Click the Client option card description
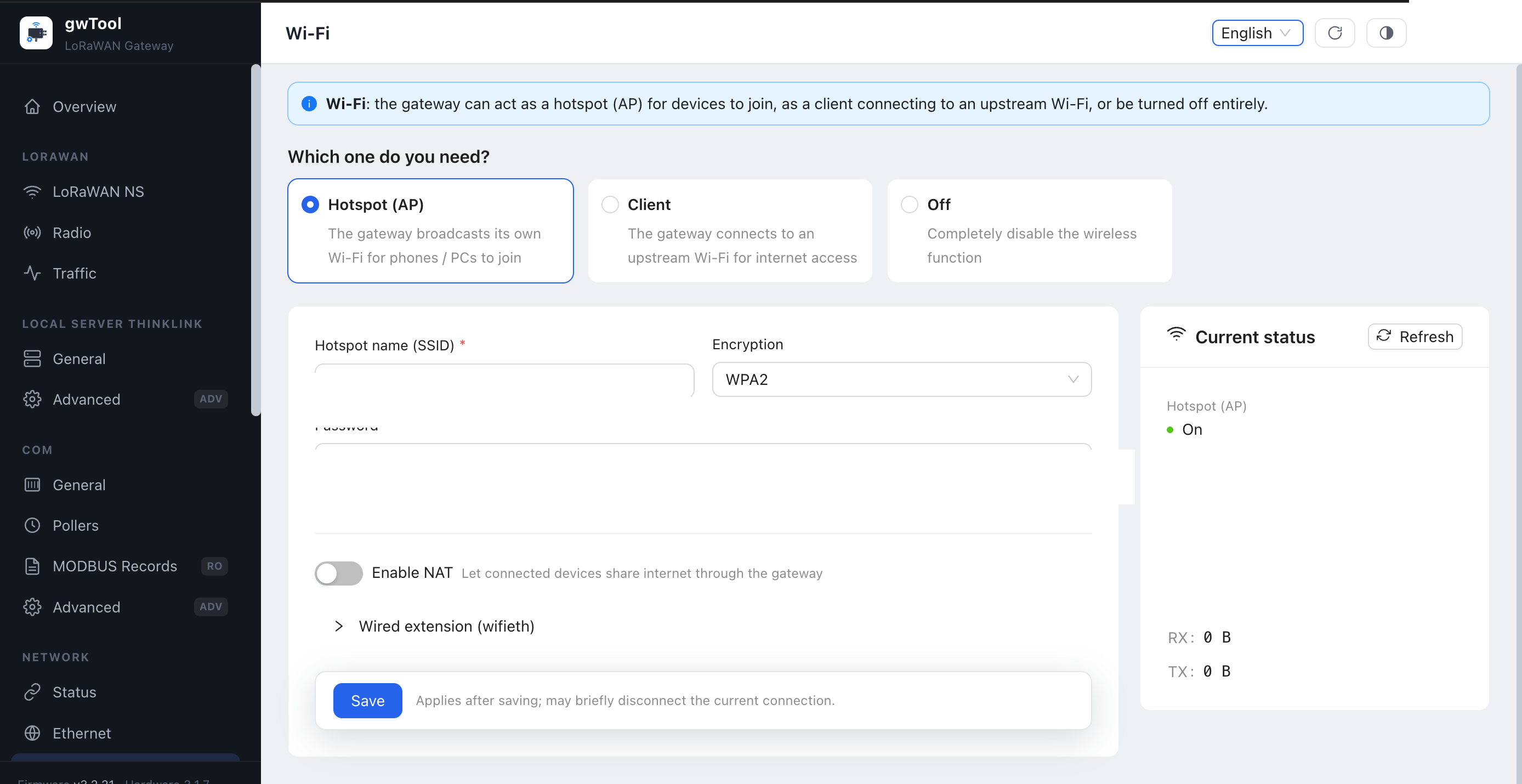This screenshot has width=1522, height=784. click(x=742, y=245)
